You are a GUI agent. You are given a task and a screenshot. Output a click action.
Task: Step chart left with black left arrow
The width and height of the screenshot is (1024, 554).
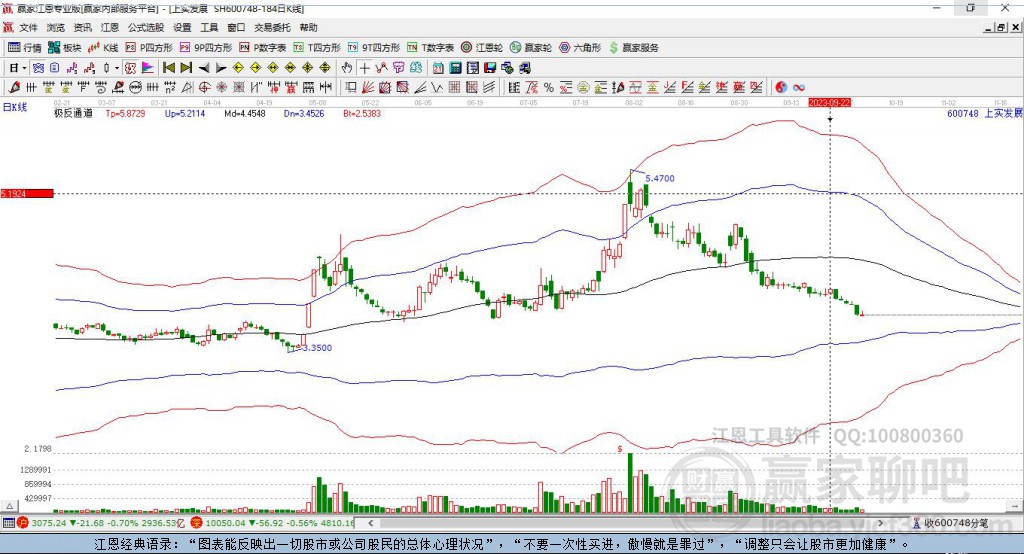[x=204, y=68]
